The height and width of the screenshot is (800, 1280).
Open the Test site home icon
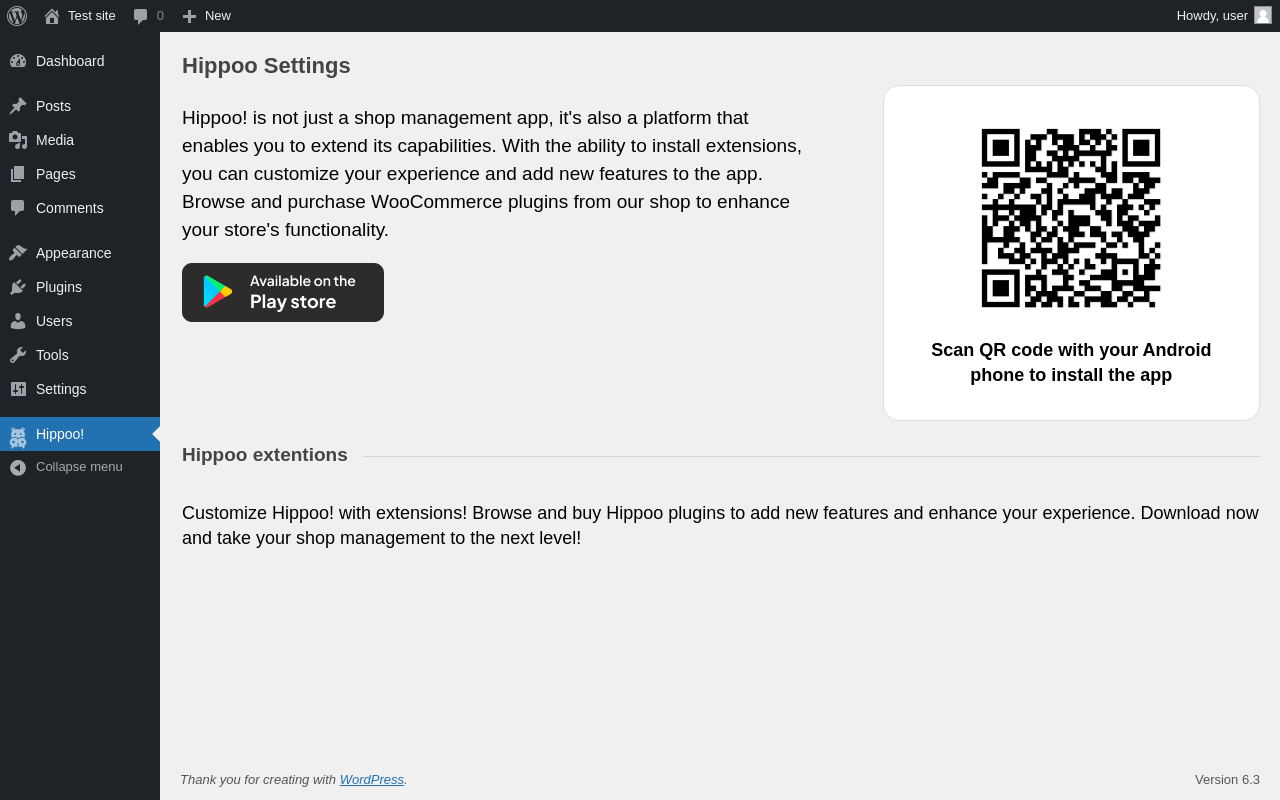tap(52, 16)
